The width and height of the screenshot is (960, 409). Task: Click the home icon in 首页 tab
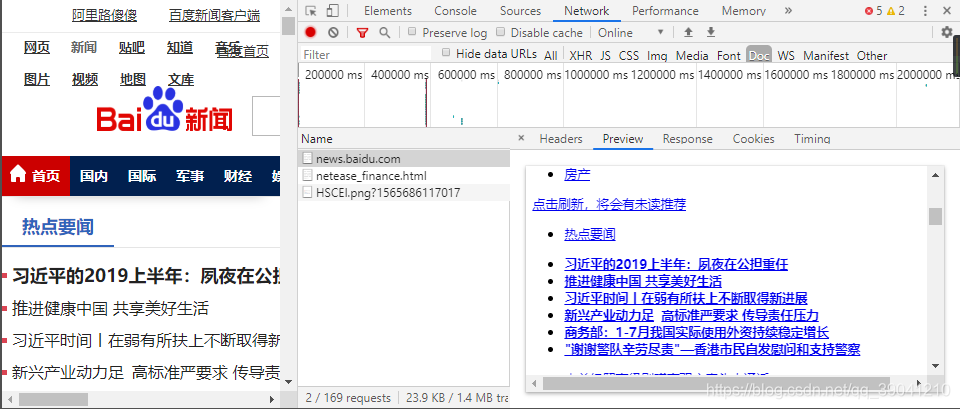[18, 174]
